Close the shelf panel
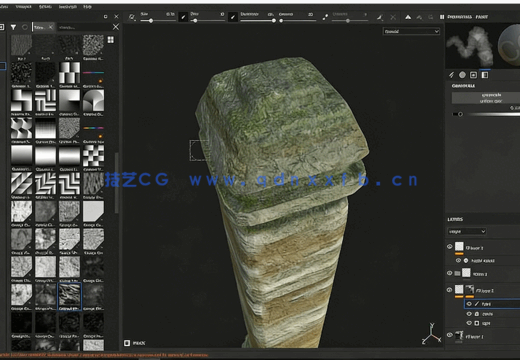 [116, 17]
